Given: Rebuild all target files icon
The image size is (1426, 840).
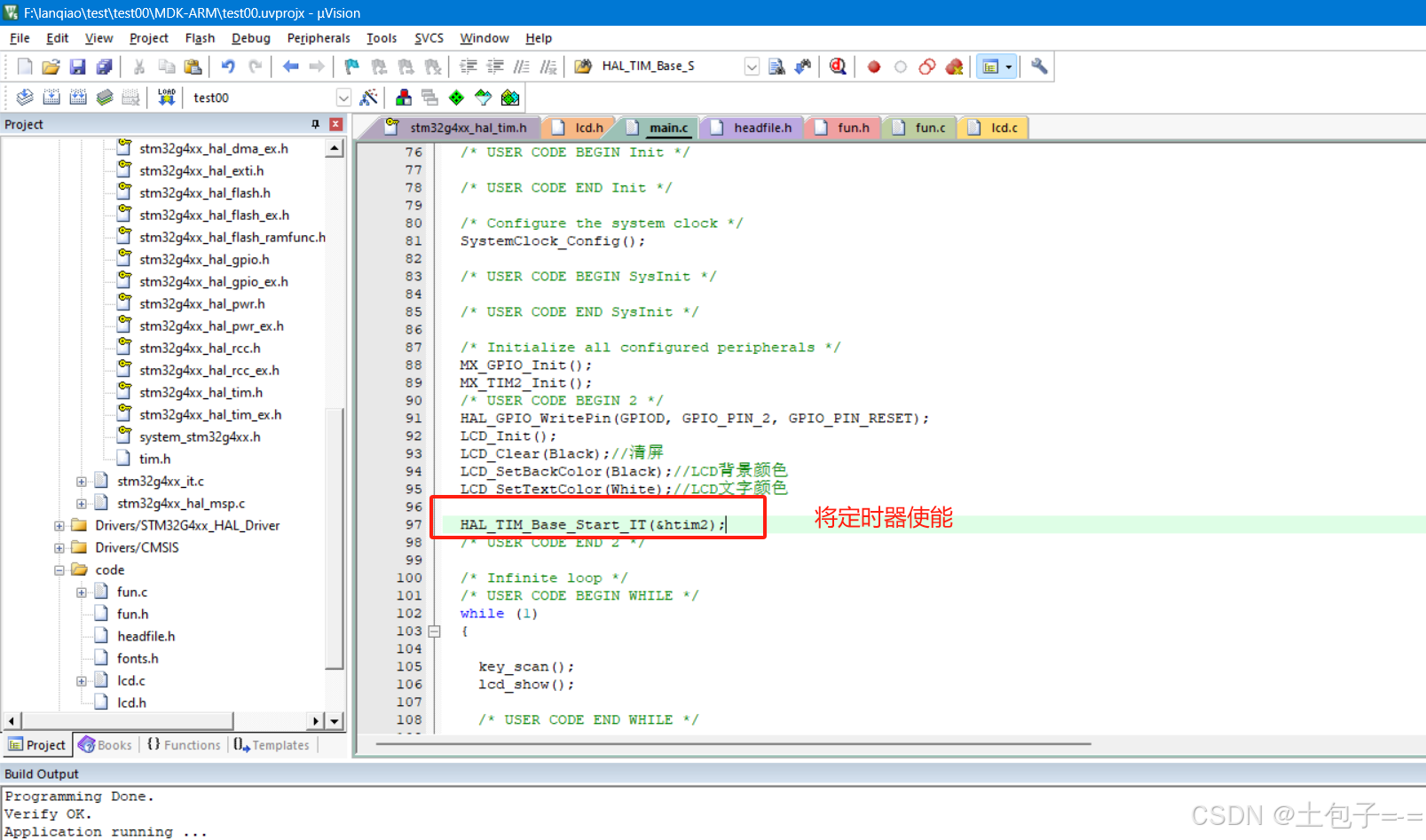Looking at the screenshot, I should tap(78, 98).
